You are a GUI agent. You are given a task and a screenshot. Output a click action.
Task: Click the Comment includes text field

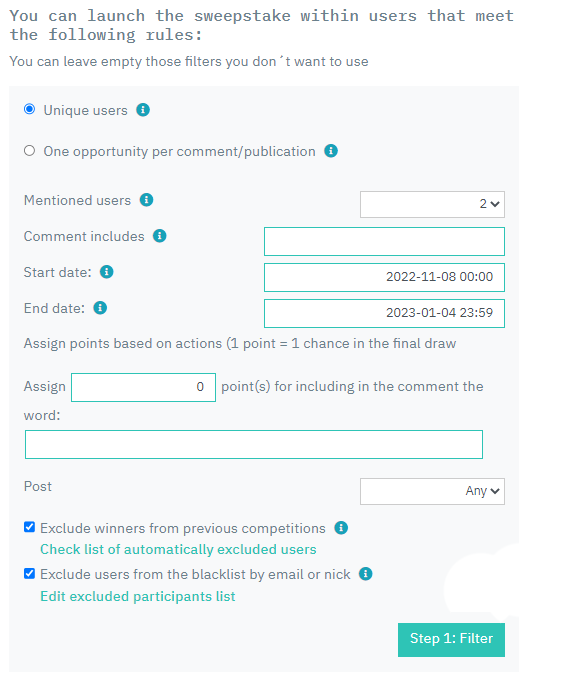coord(384,241)
